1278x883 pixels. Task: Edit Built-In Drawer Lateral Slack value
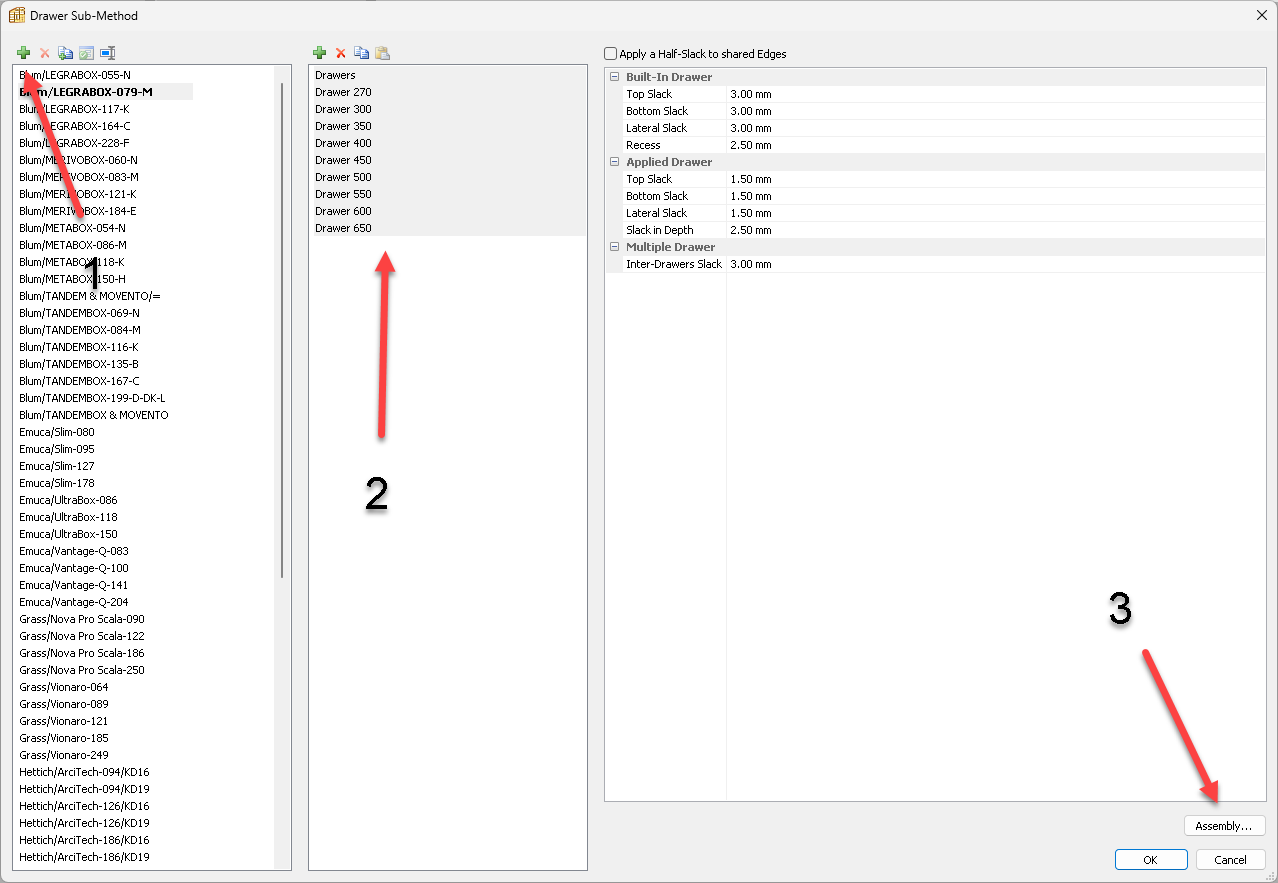995,128
